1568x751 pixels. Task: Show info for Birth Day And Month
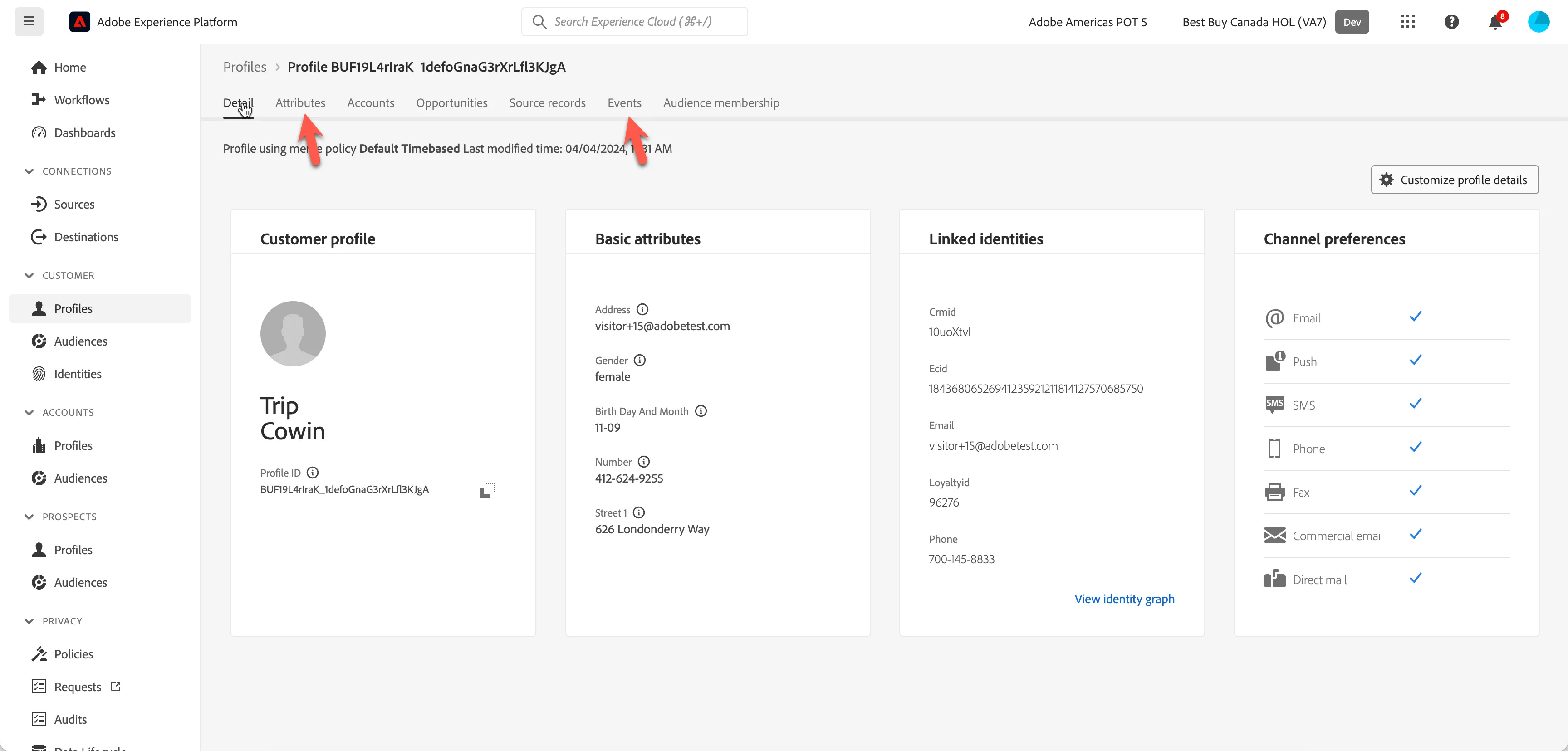(x=701, y=411)
